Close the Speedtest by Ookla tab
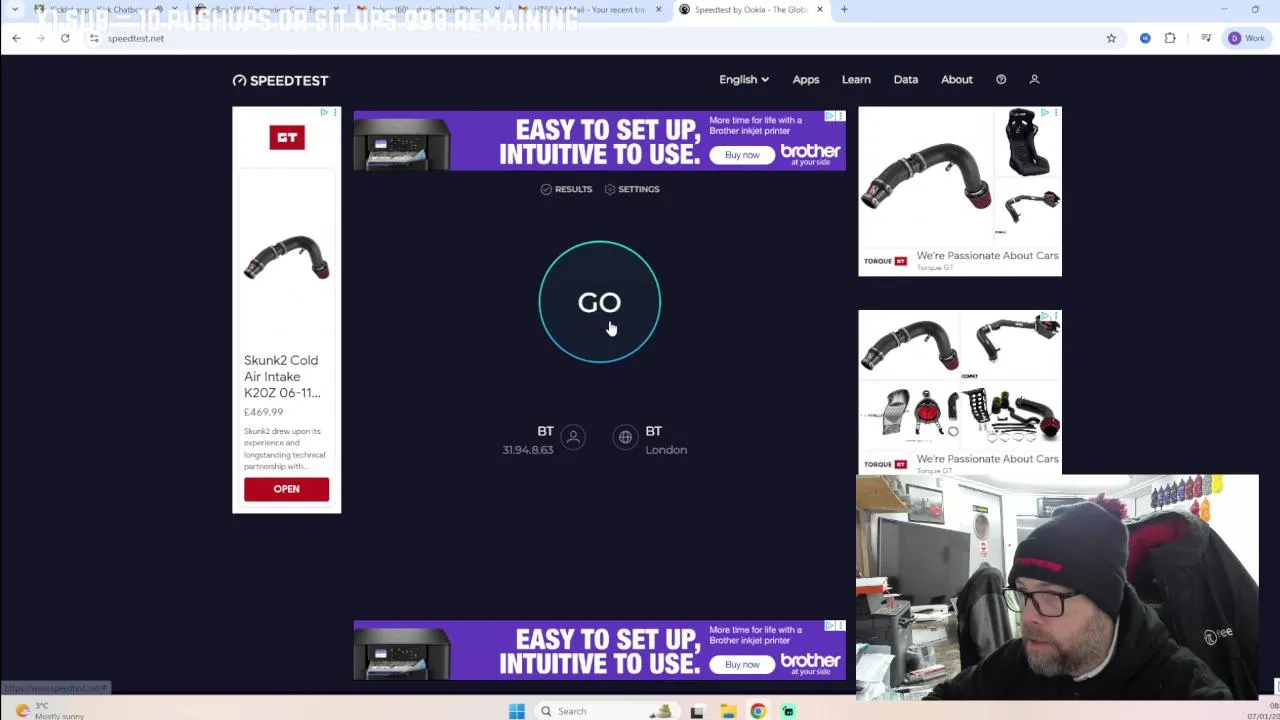This screenshot has width=1280, height=720. click(819, 10)
